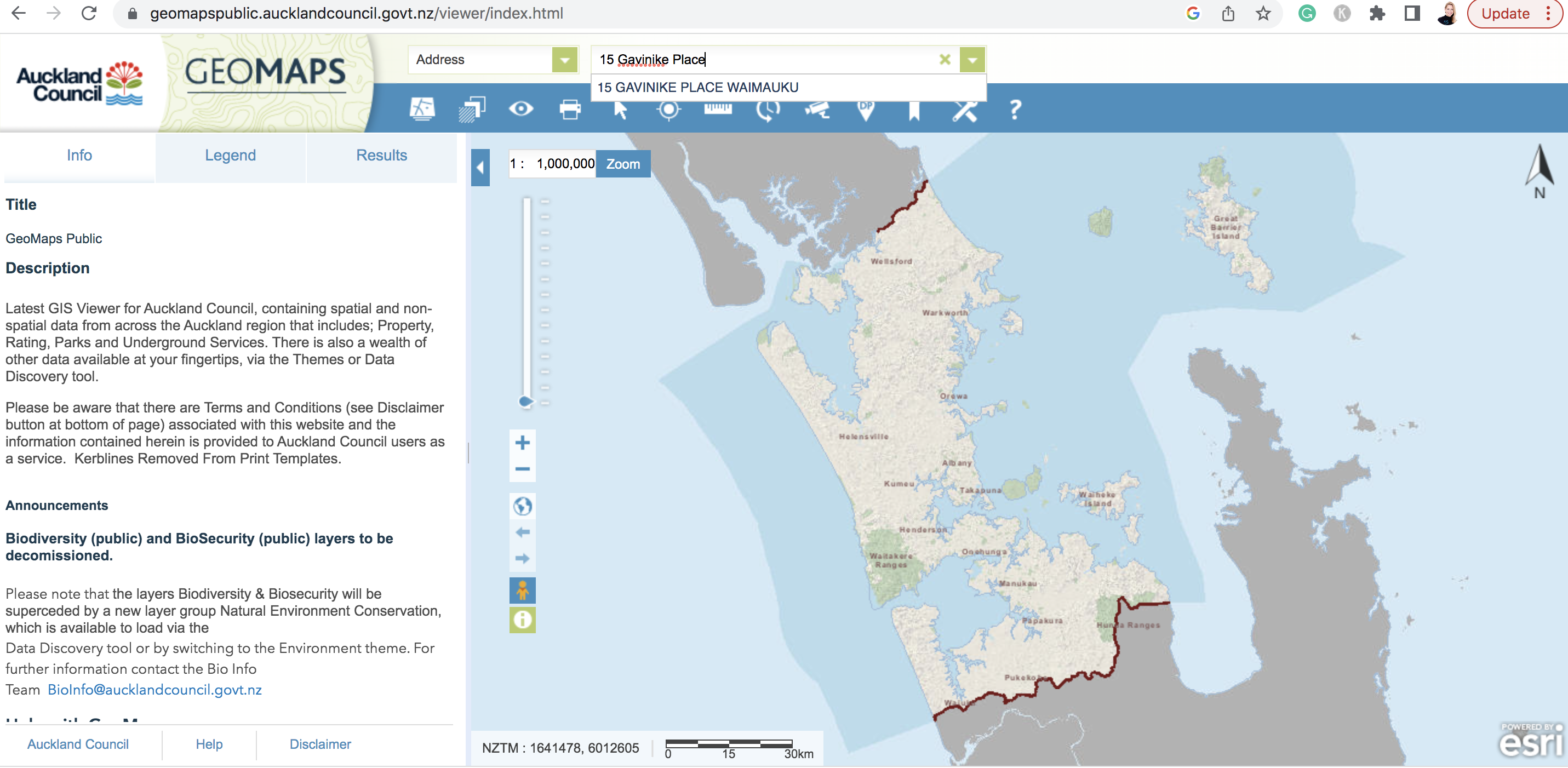Open the basemap themes tool
This screenshot has width=1568, height=768.
422,110
